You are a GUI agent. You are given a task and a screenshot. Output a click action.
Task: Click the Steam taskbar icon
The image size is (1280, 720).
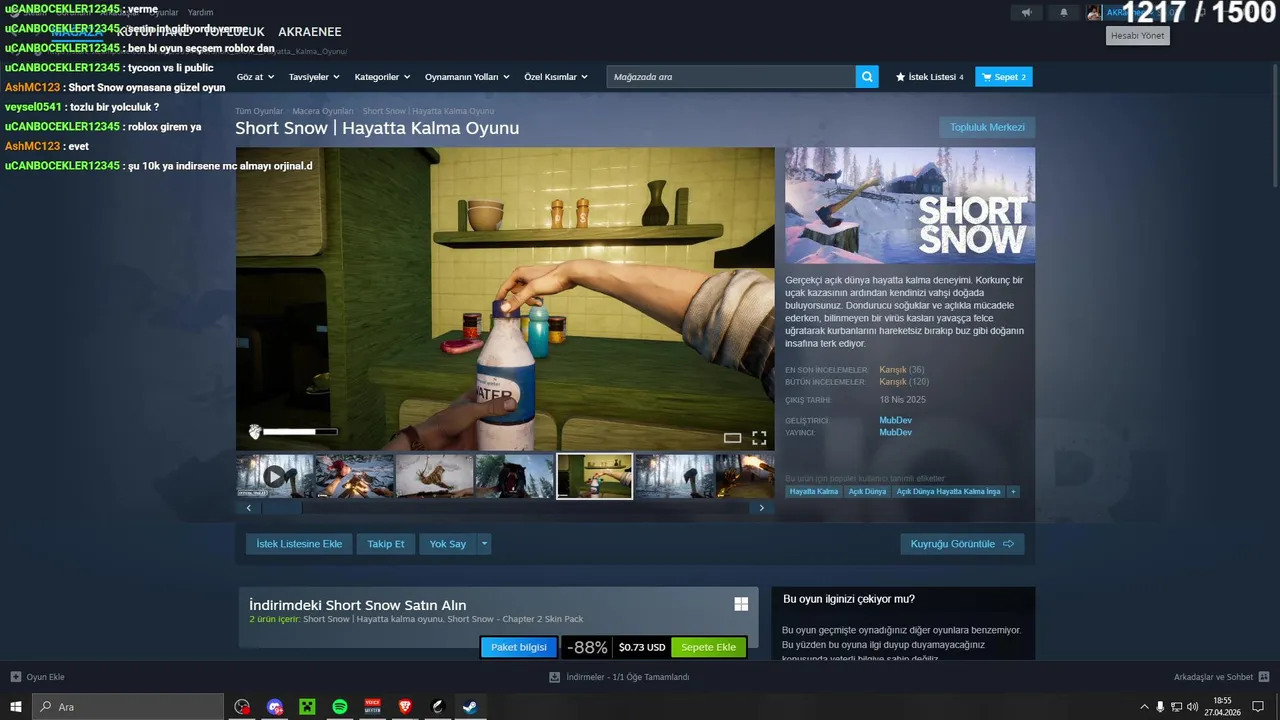click(469, 707)
